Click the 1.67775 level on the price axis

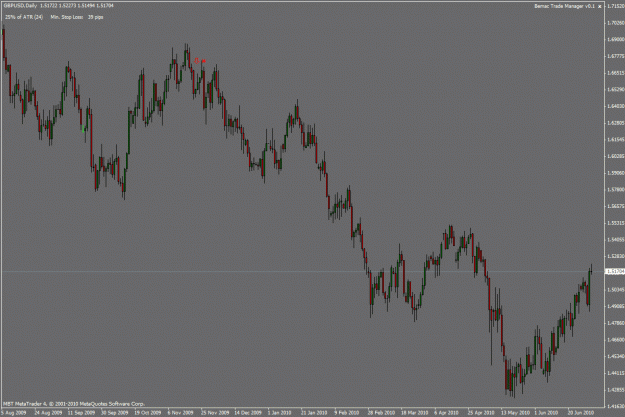click(x=616, y=56)
